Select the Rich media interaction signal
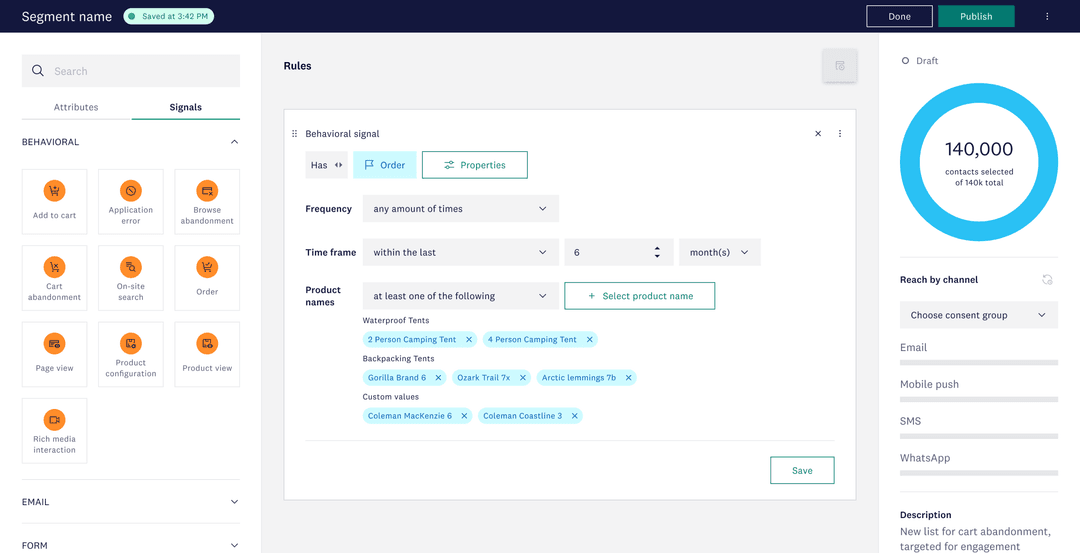This screenshot has width=1080, height=553. 54,430
